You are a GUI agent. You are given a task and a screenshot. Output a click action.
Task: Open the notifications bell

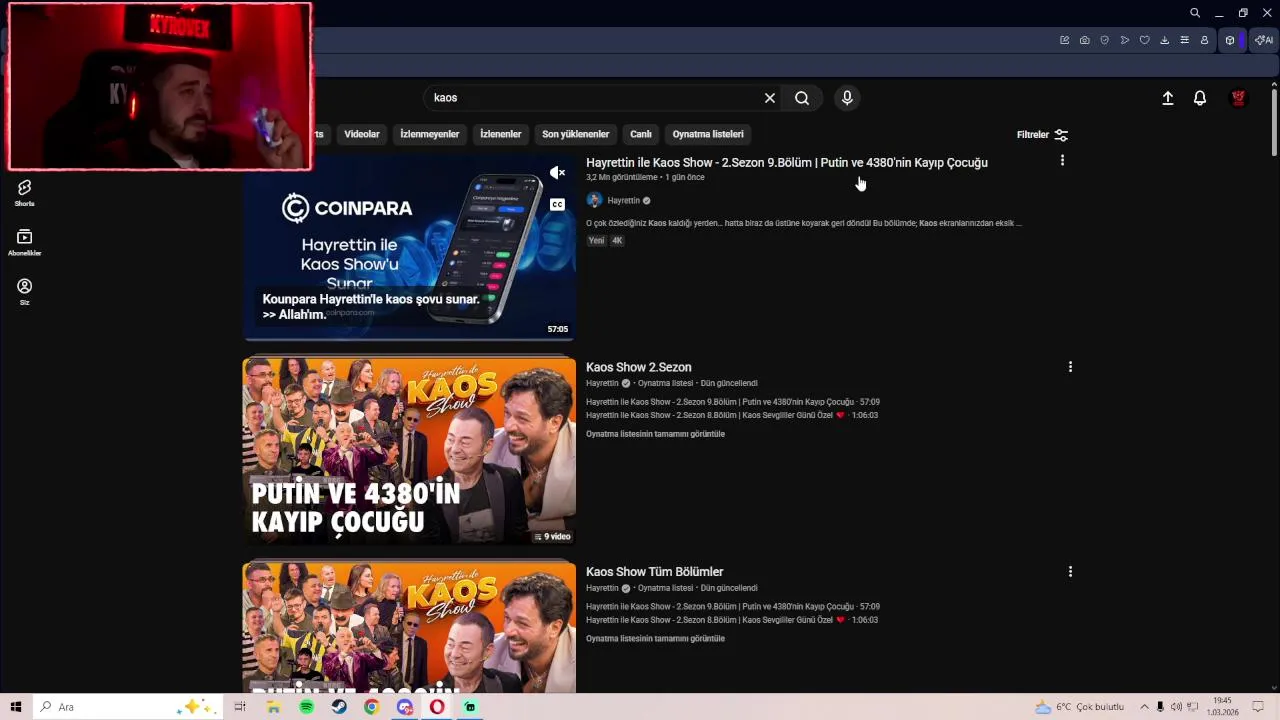click(x=1200, y=98)
